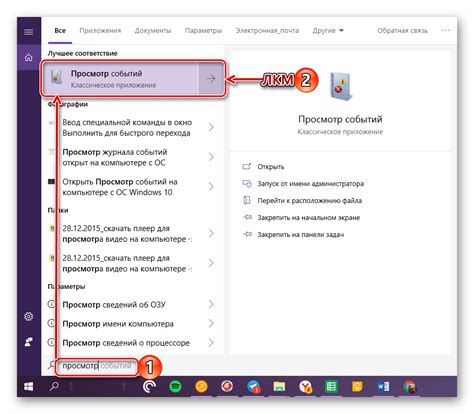Open search settings gear icon
Image resolution: width=474 pixels, height=414 pixels.
[29, 316]
